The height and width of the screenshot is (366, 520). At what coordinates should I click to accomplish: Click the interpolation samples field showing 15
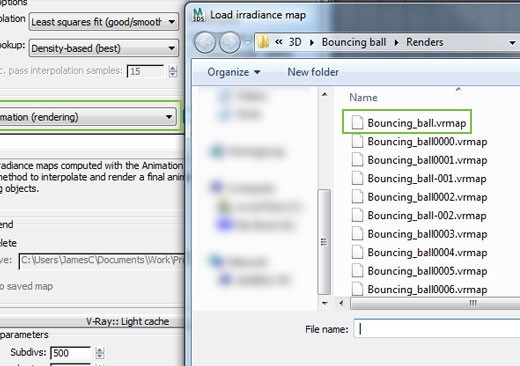coord(145,71)
